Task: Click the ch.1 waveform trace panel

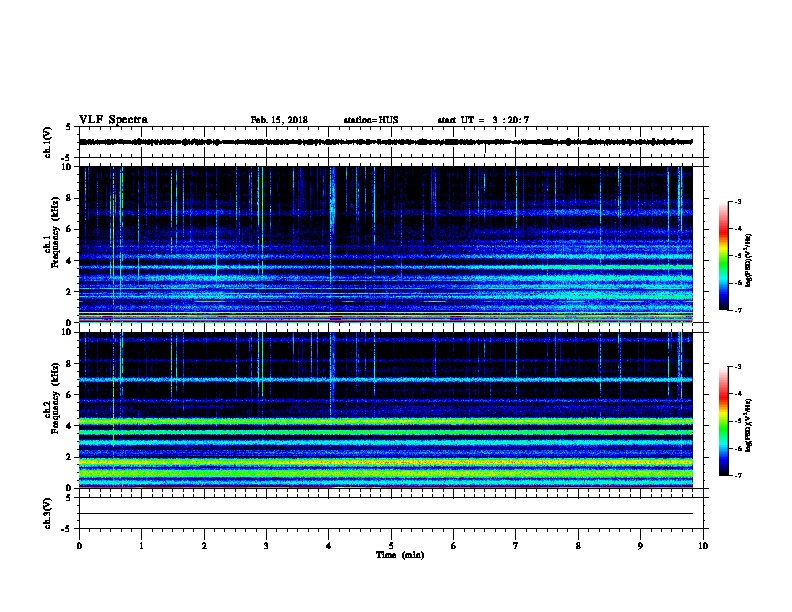Action: click(x=391, y=142)
